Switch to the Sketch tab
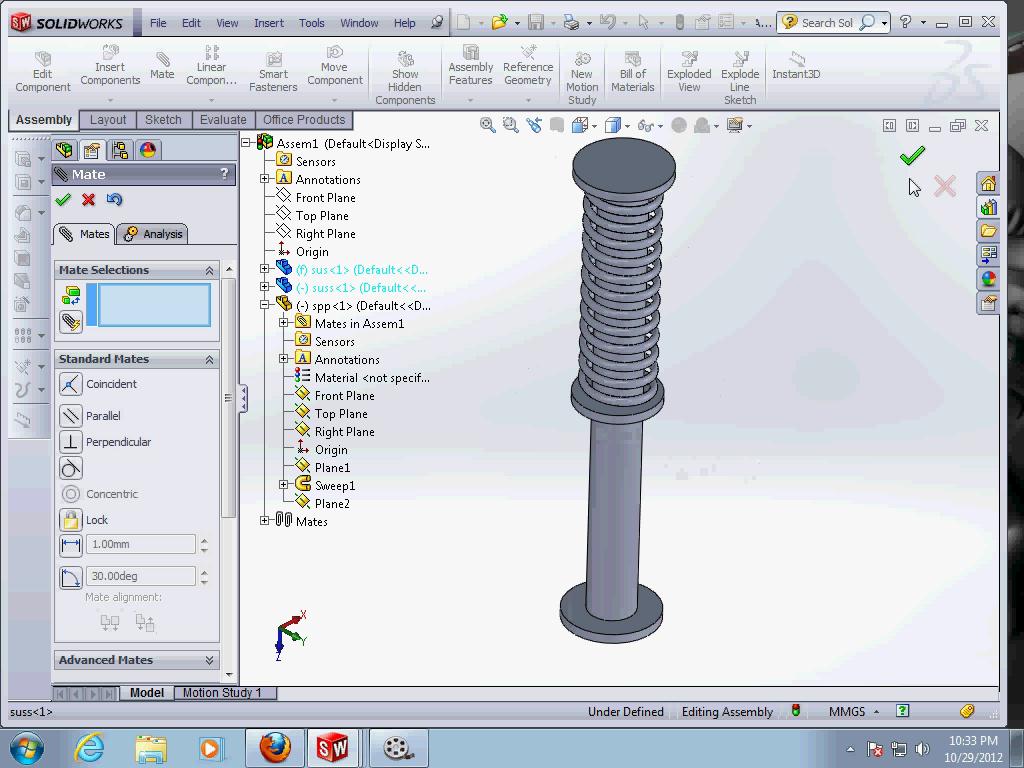The width and height of the screenshot is (1024, 768). (x=163, y=120)
